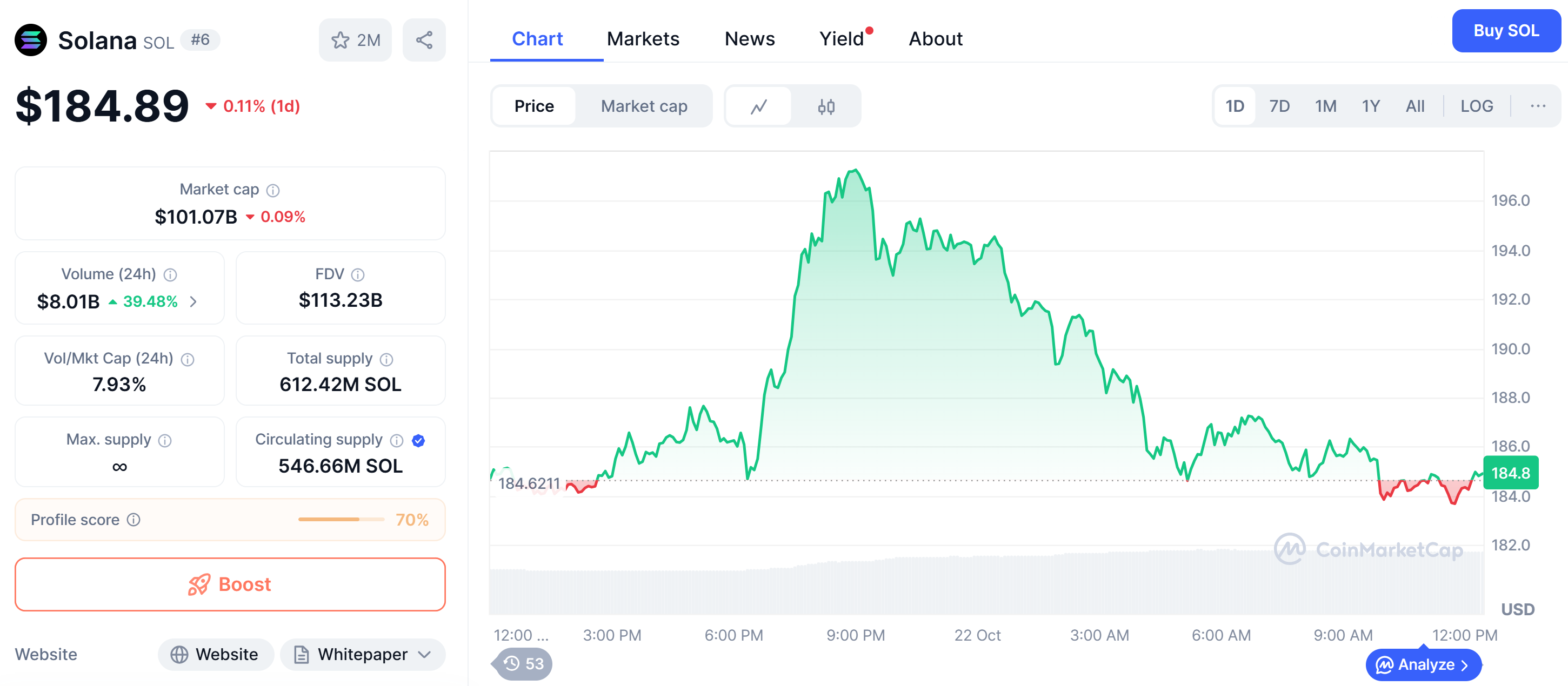Expand the Whitepaper dropdown
Image resolution: width=1568 pixels, height=686 pixels.
pyautogui.click(x=424, y=654)
